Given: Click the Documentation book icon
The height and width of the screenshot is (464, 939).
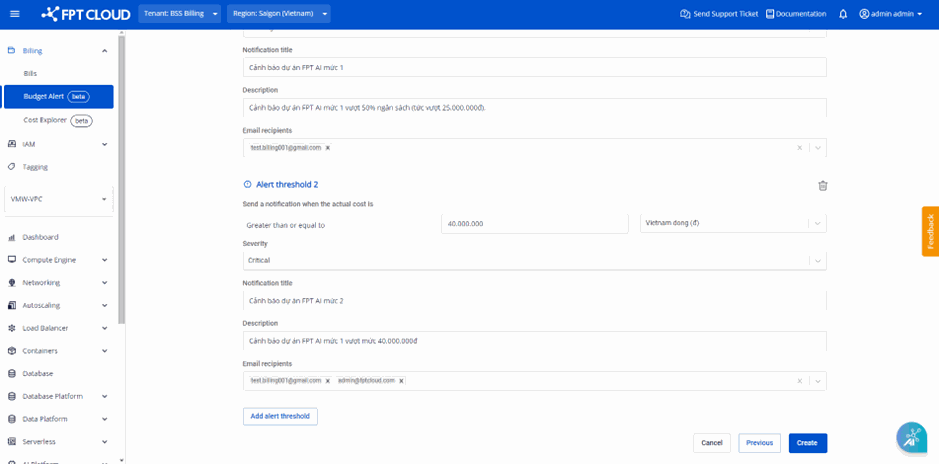Looking at the screenshot, I should point(770,14).
